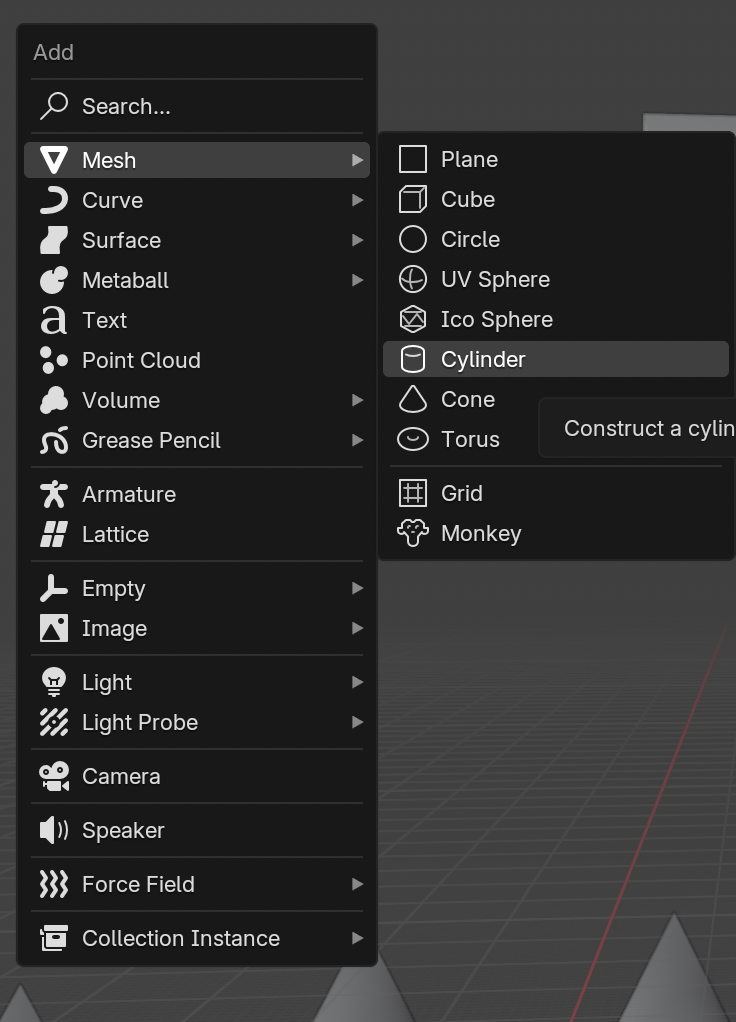Add a Plane mesh
This screenshot has width=736, height=1022.
pyautogui.click(x=469, y=160)
